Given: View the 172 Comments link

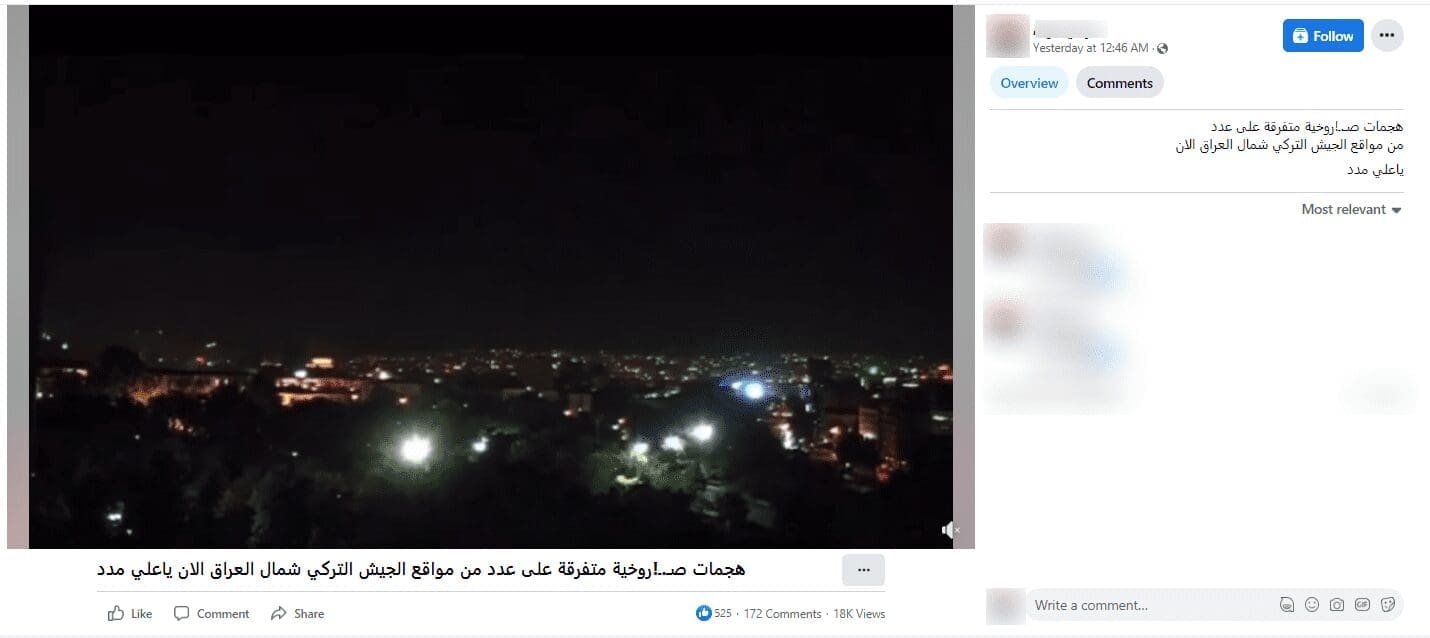Looking at the screenshot, I should coord(783,614).
